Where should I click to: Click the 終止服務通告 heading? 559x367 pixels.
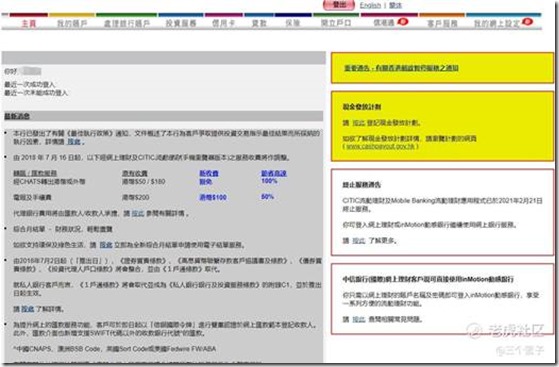[x=362, y=185]
